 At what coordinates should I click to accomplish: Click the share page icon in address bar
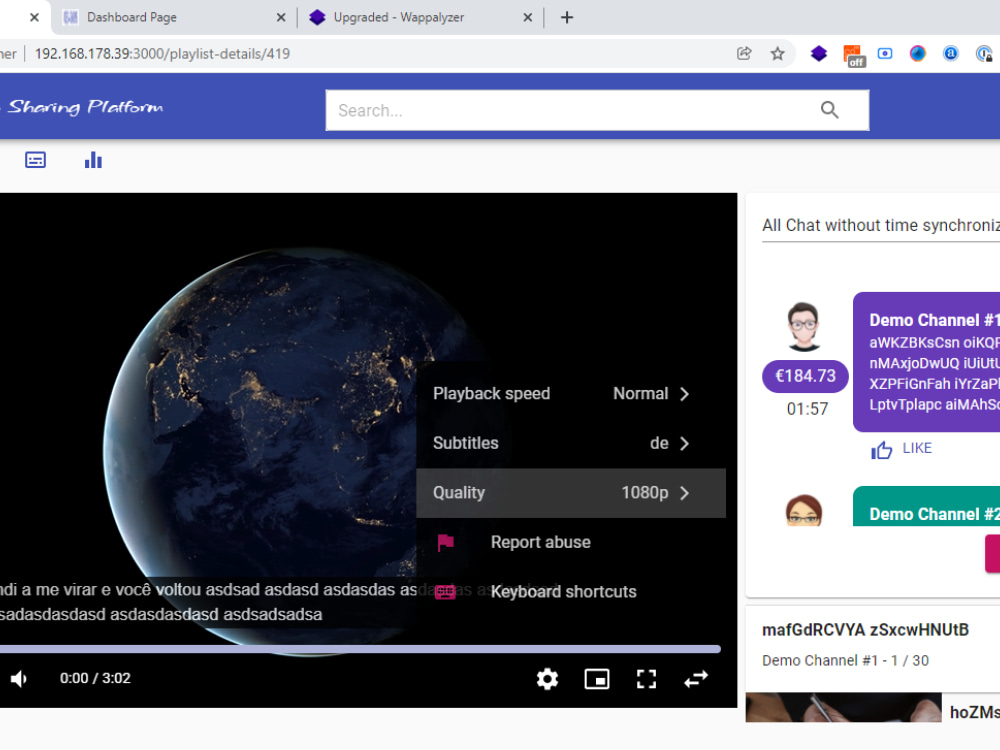coord(744,54)
